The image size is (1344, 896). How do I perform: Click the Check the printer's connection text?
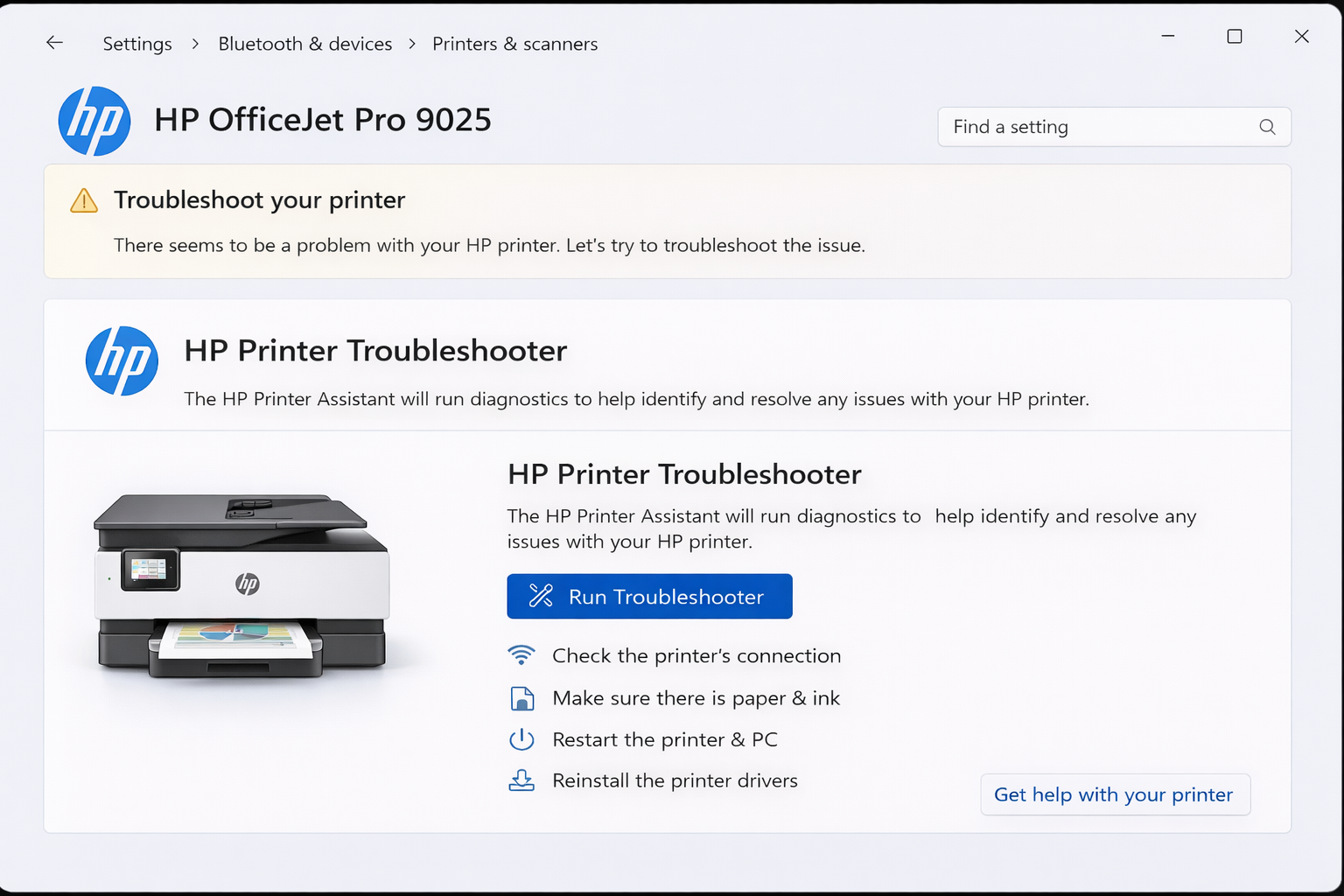point(695,654)
